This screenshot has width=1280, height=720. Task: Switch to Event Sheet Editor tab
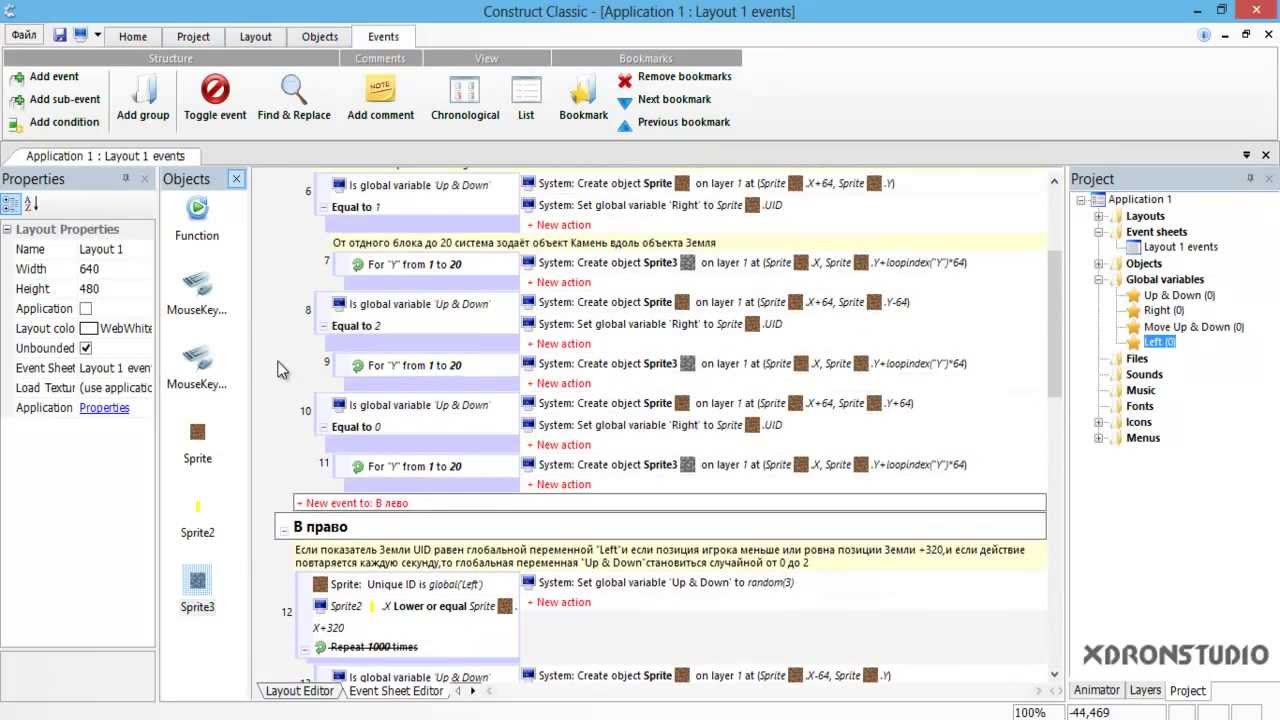pos(396,691)
